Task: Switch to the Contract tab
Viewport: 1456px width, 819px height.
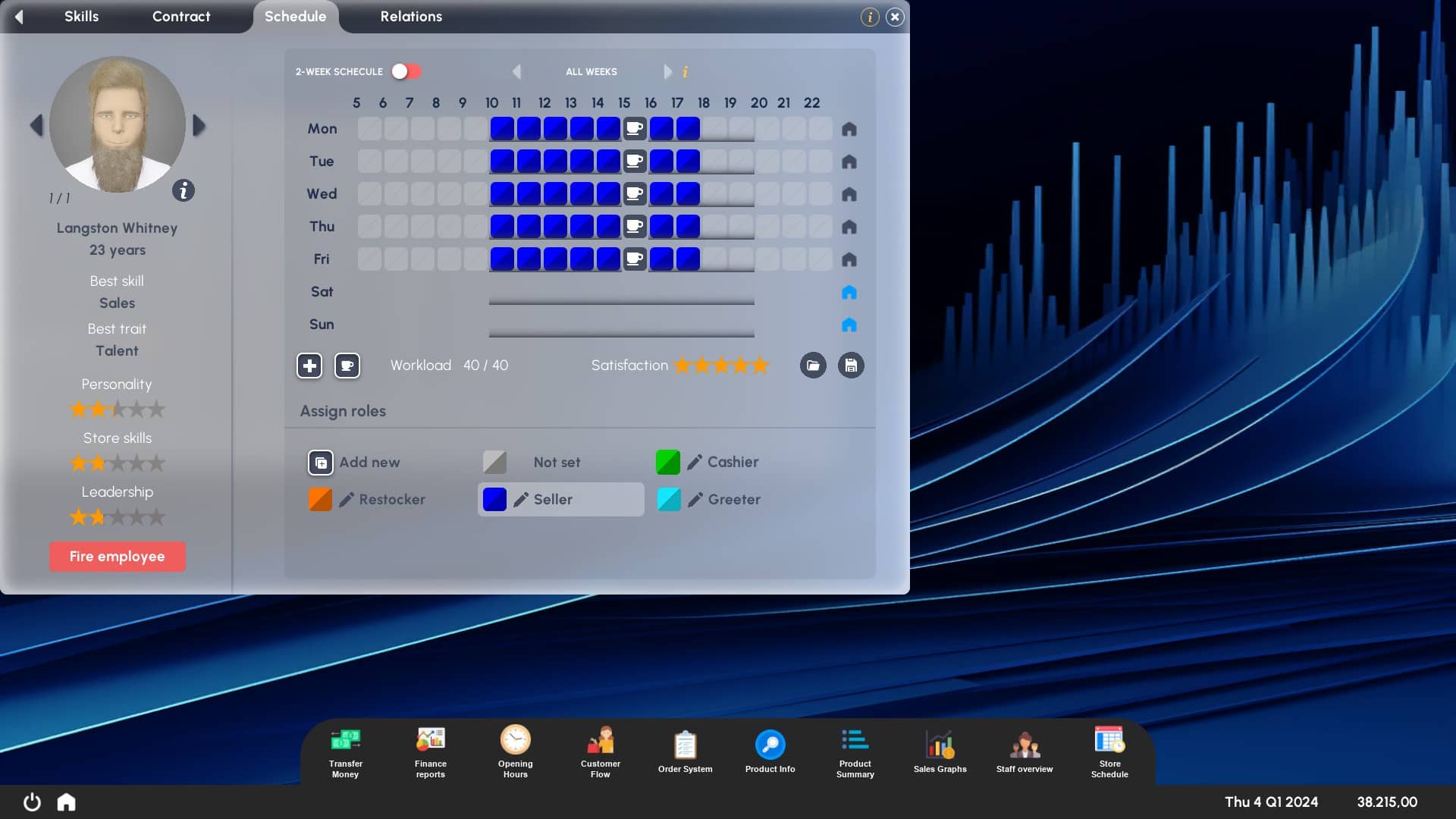Action: point(181,17)
